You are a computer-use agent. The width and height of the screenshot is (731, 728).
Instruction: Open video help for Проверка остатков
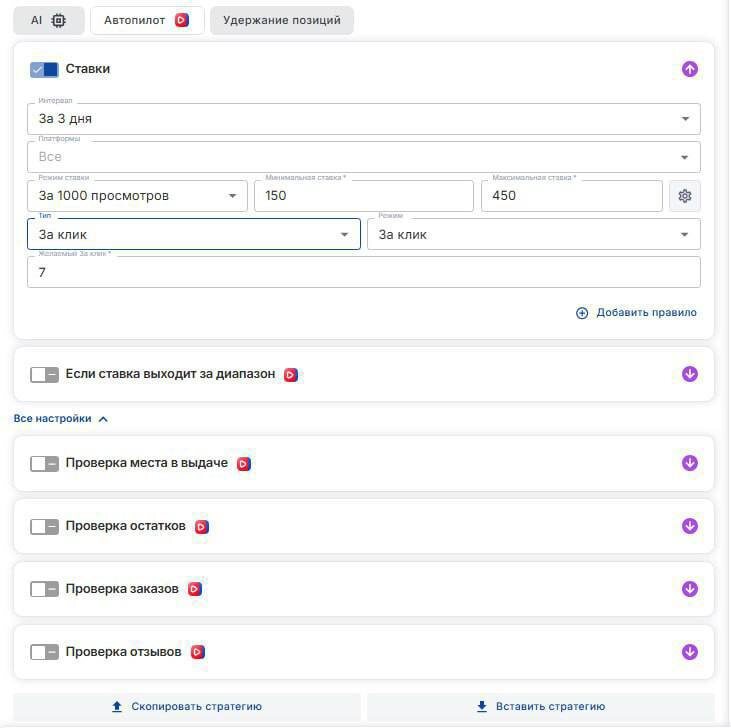tap(201, 527)
